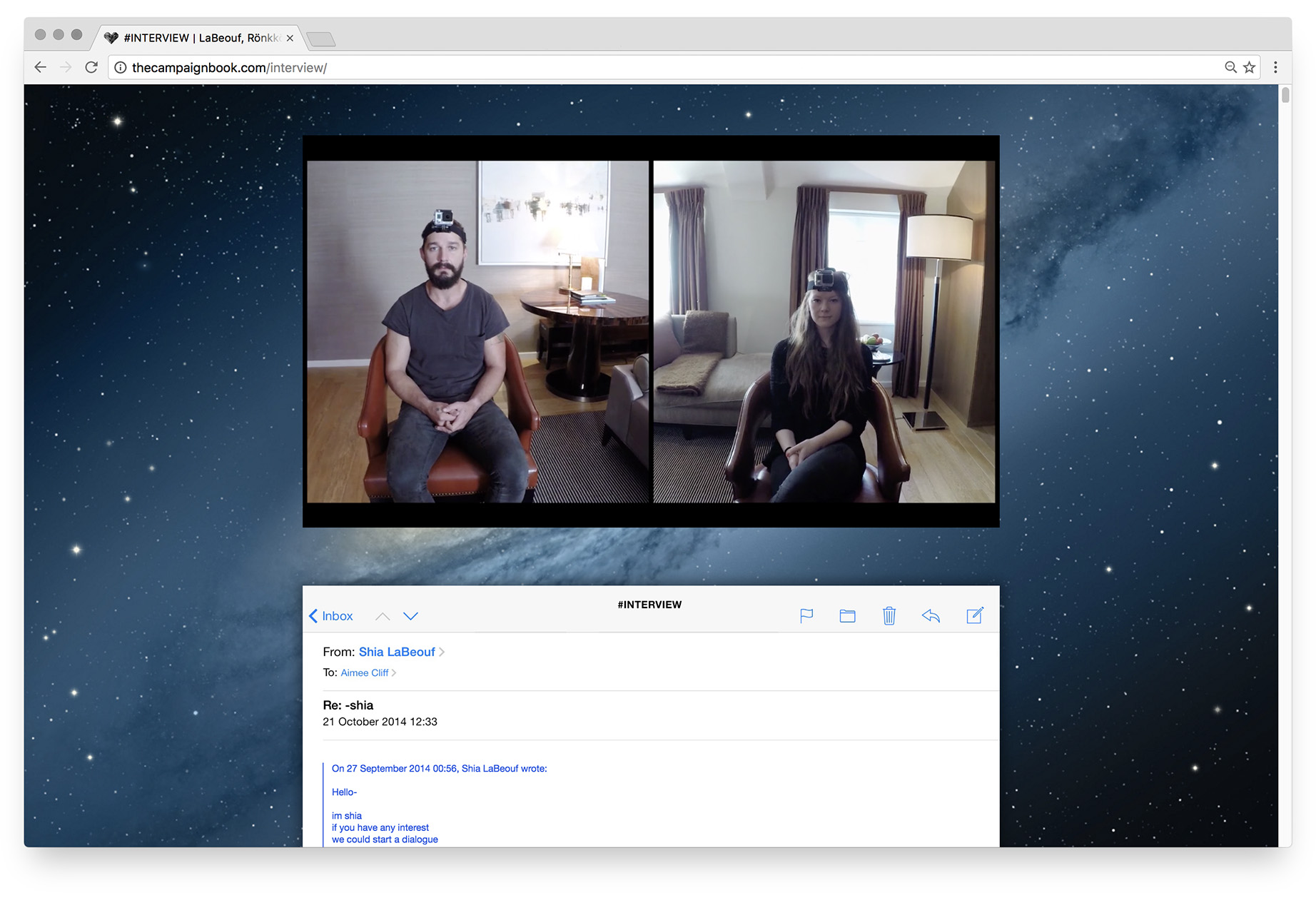Click quoted text 'im shia'
The height and width of the screenshot is (908, 1316).
(347, 816)
